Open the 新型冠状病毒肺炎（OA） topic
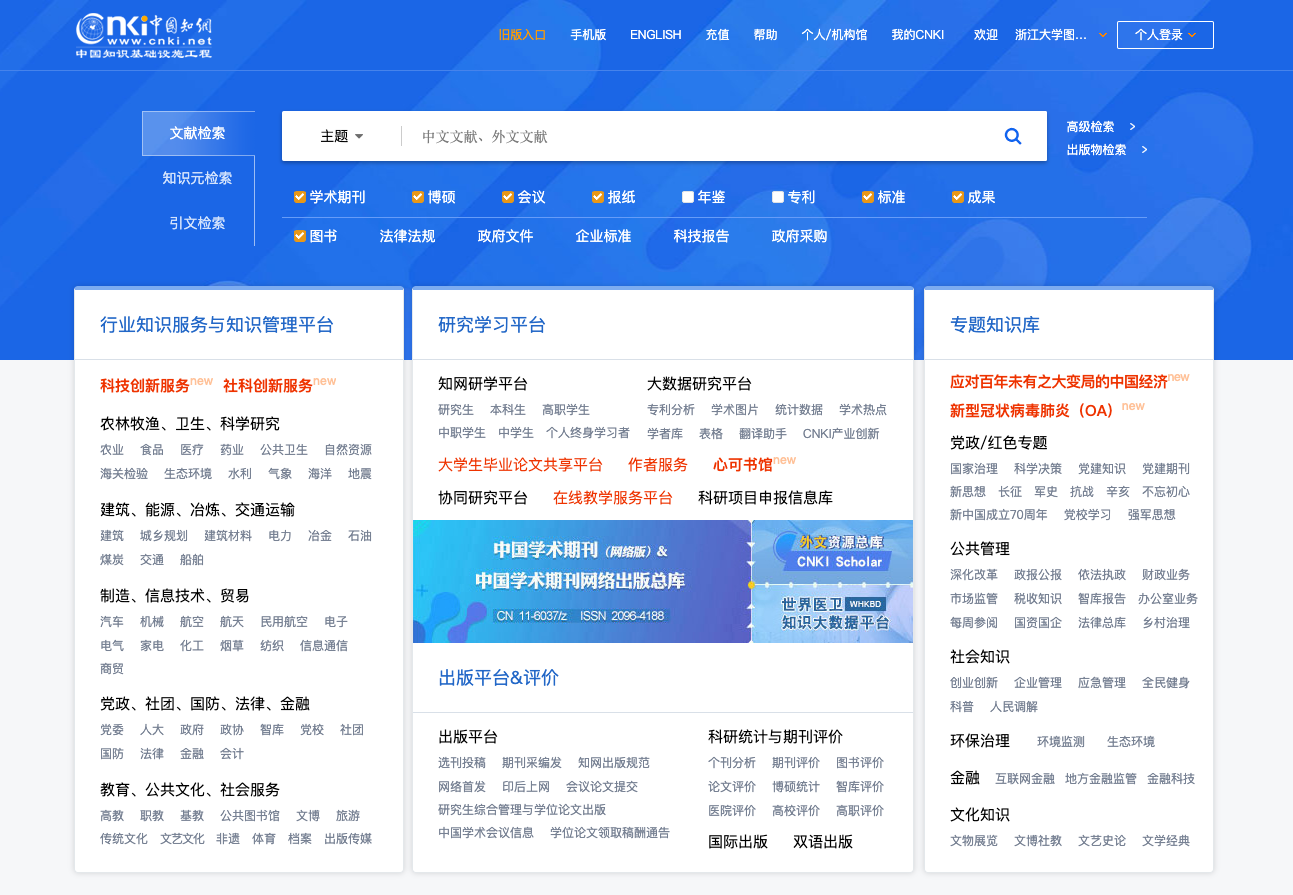This screenshot has width=1293, height=895. pyautogui.click(x=1032, y=411)
